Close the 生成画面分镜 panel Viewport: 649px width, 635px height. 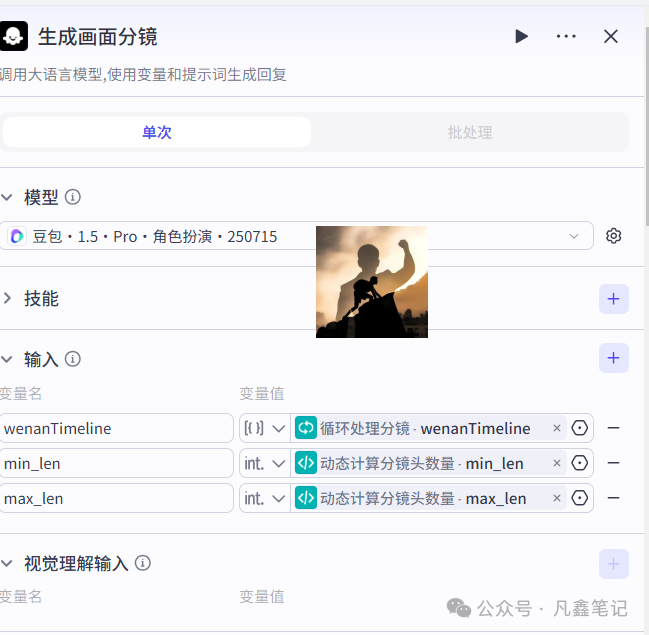click(x=611, y=36)
